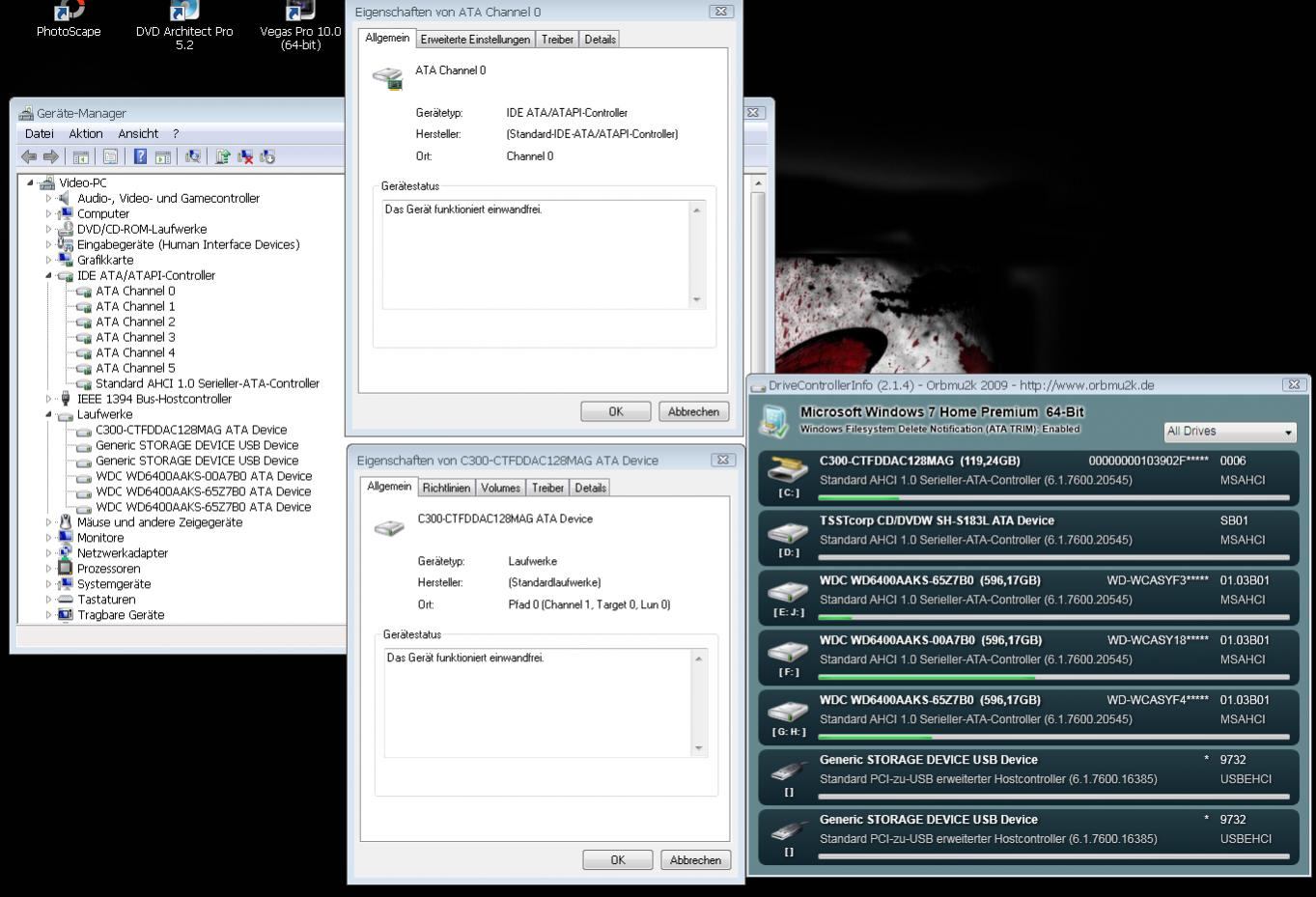This screenshot has height=897, width=1316.
Task: Select WDC WD6400AAKS-00A7B0 ATA Device tree item
Action: (204, 476)
